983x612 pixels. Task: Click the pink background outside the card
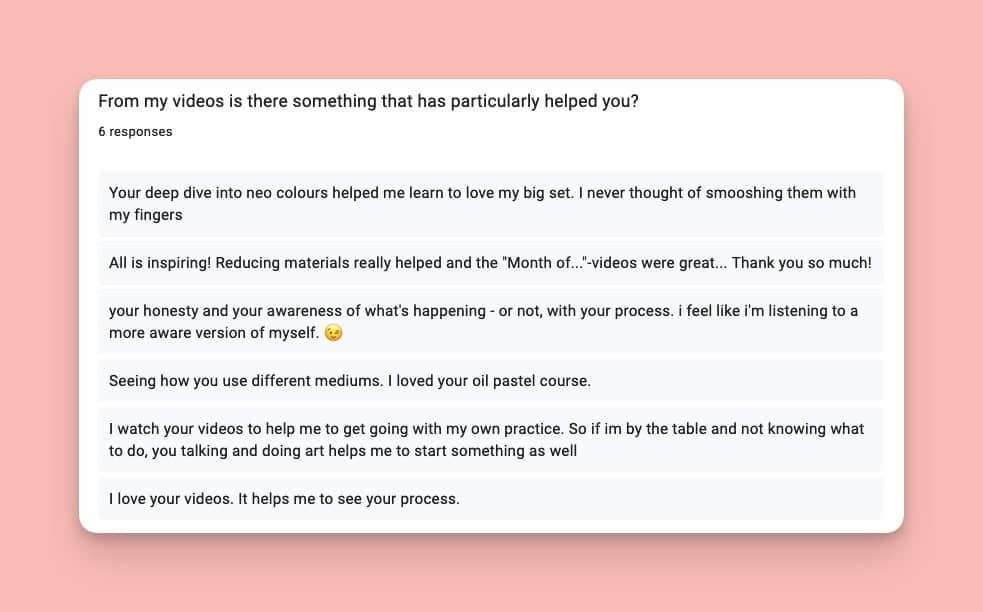[x=491, y=38]
